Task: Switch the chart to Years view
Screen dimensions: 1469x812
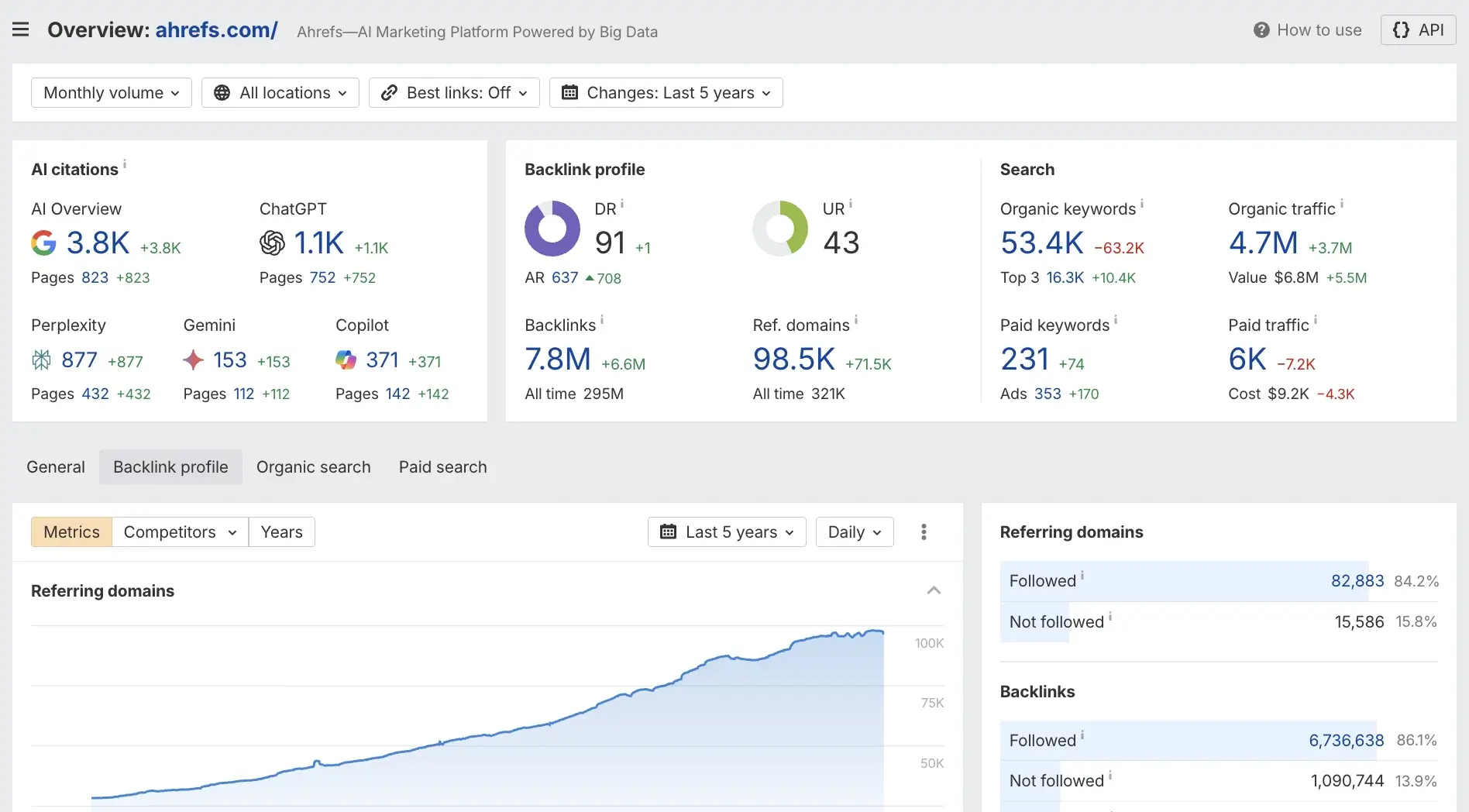Action: (280, 532)
